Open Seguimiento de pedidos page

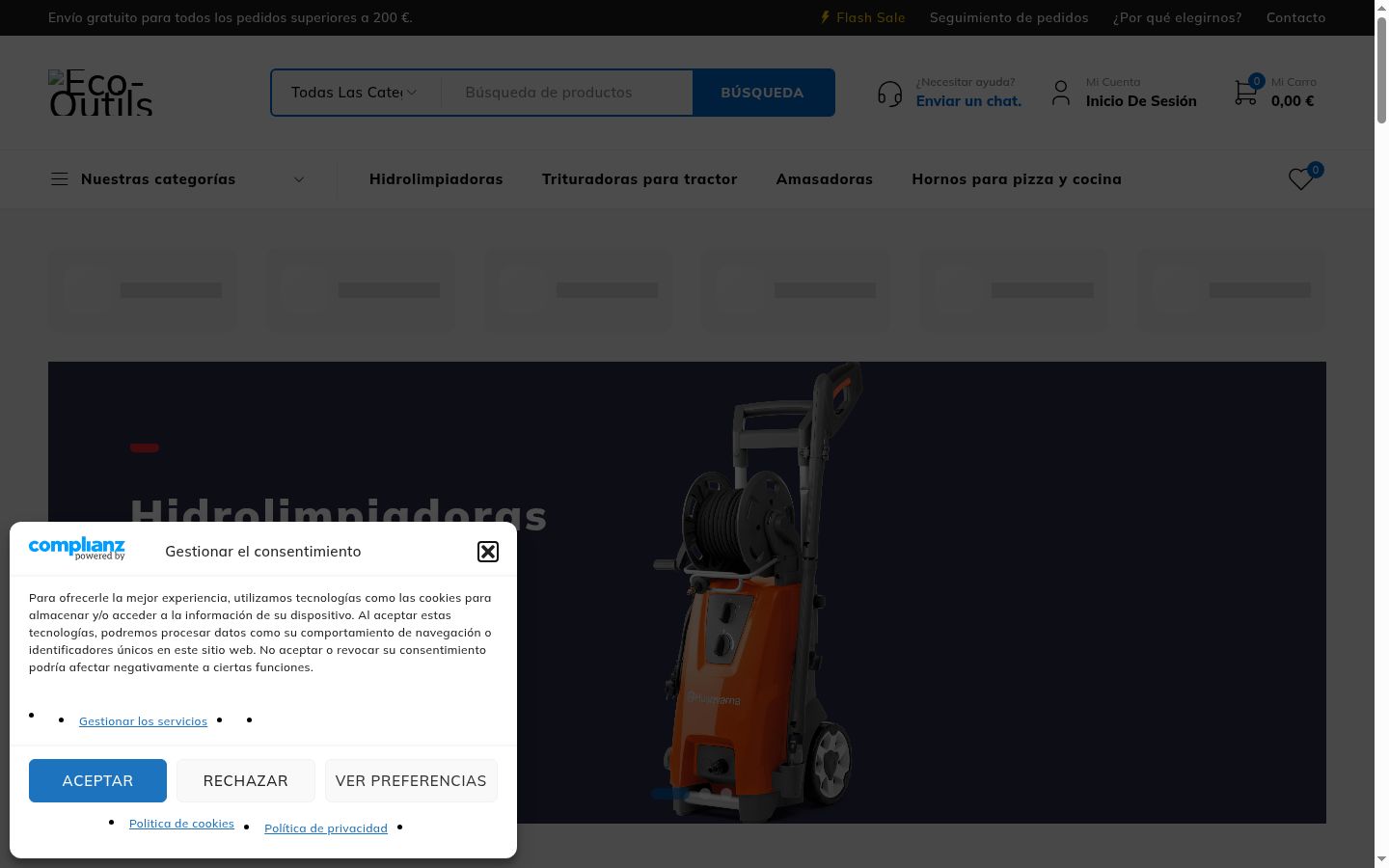point(1009,17)
